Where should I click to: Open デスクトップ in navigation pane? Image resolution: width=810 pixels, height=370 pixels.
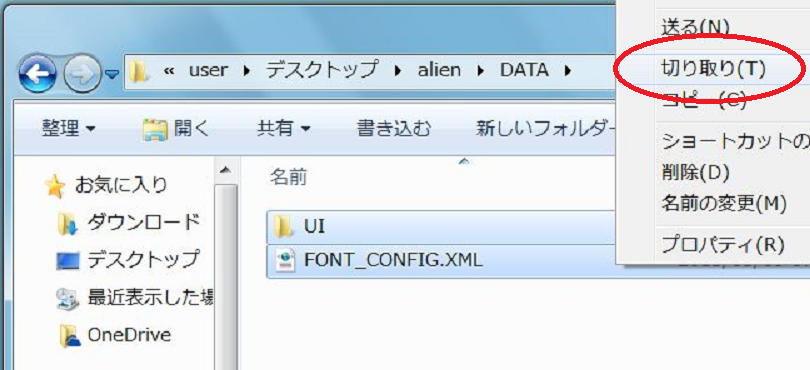143,259
